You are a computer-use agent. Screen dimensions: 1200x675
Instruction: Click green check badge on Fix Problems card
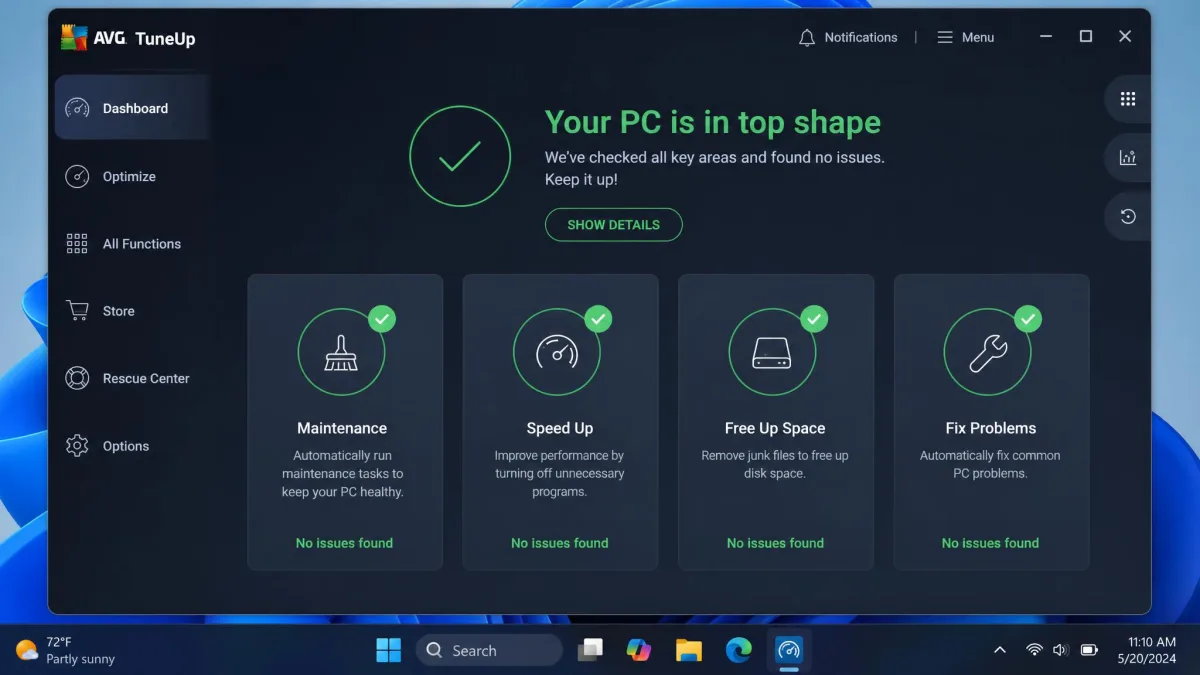(1028, 319)
